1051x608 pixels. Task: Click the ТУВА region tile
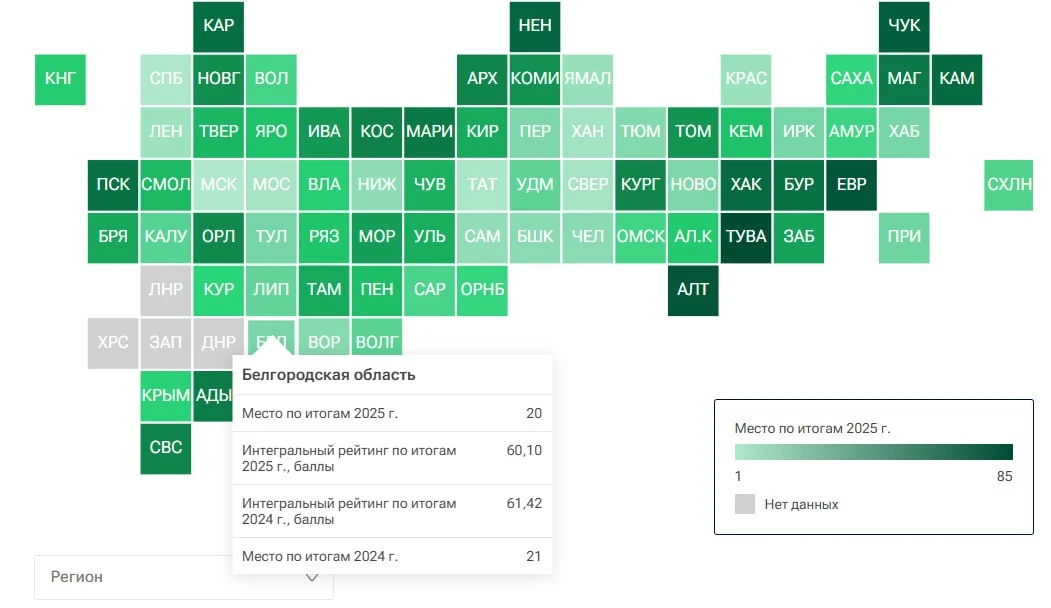[x=745, y=237]
